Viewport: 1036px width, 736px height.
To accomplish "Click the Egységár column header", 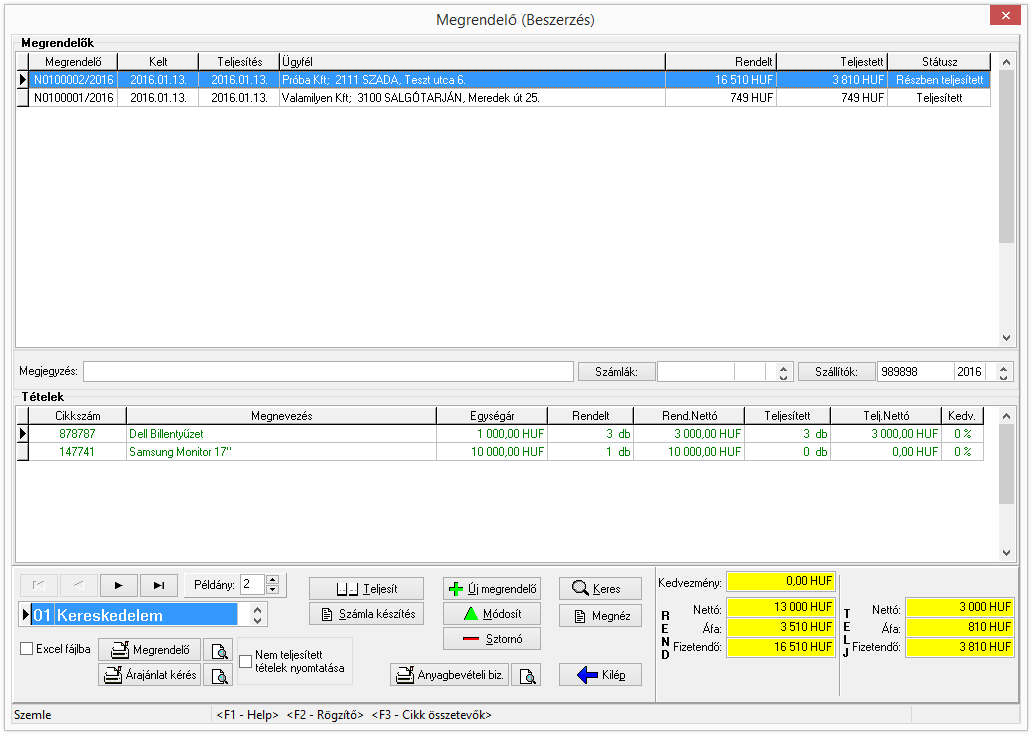I will 492,416.
